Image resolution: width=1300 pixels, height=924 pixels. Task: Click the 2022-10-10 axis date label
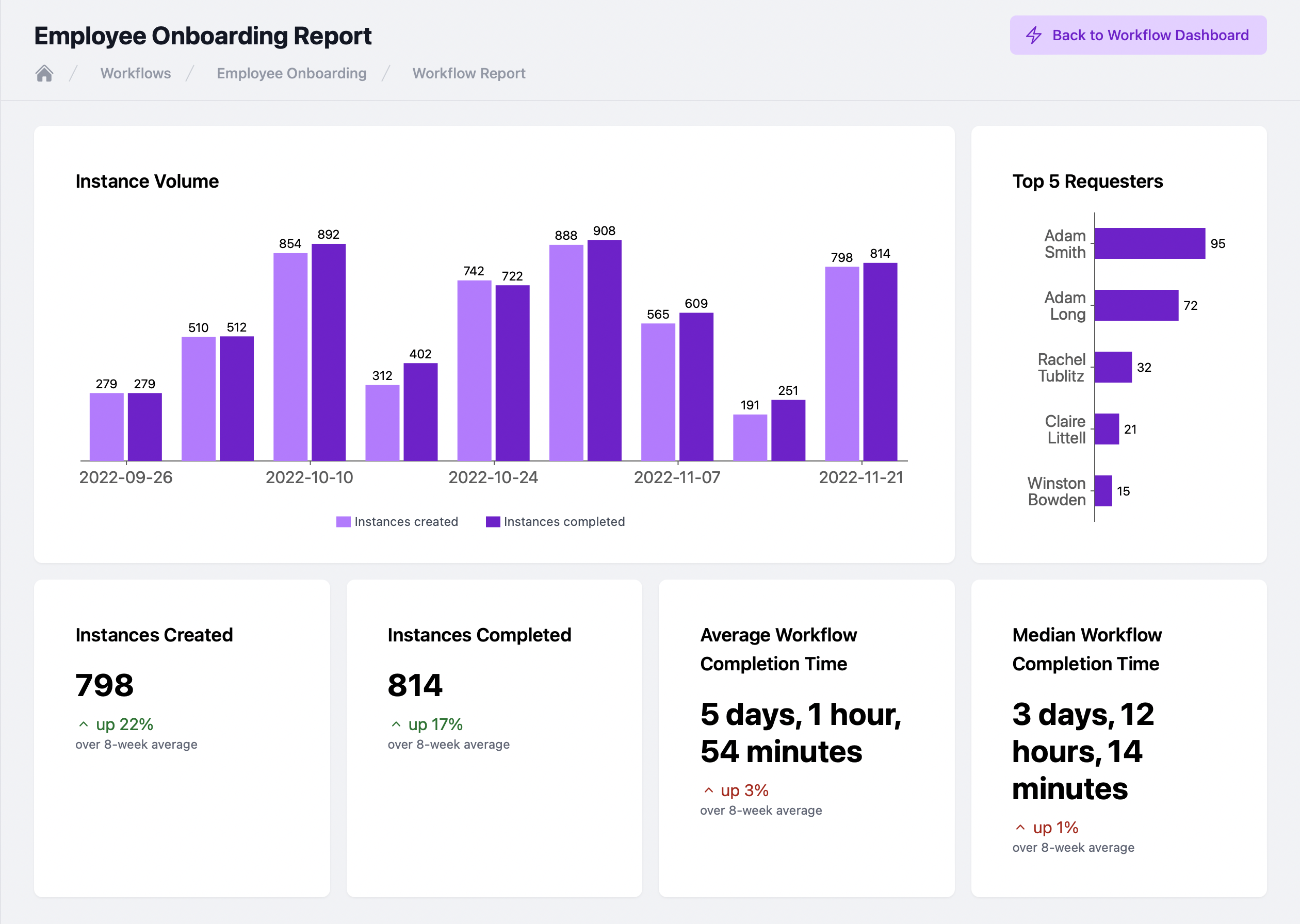click(309, 477)
